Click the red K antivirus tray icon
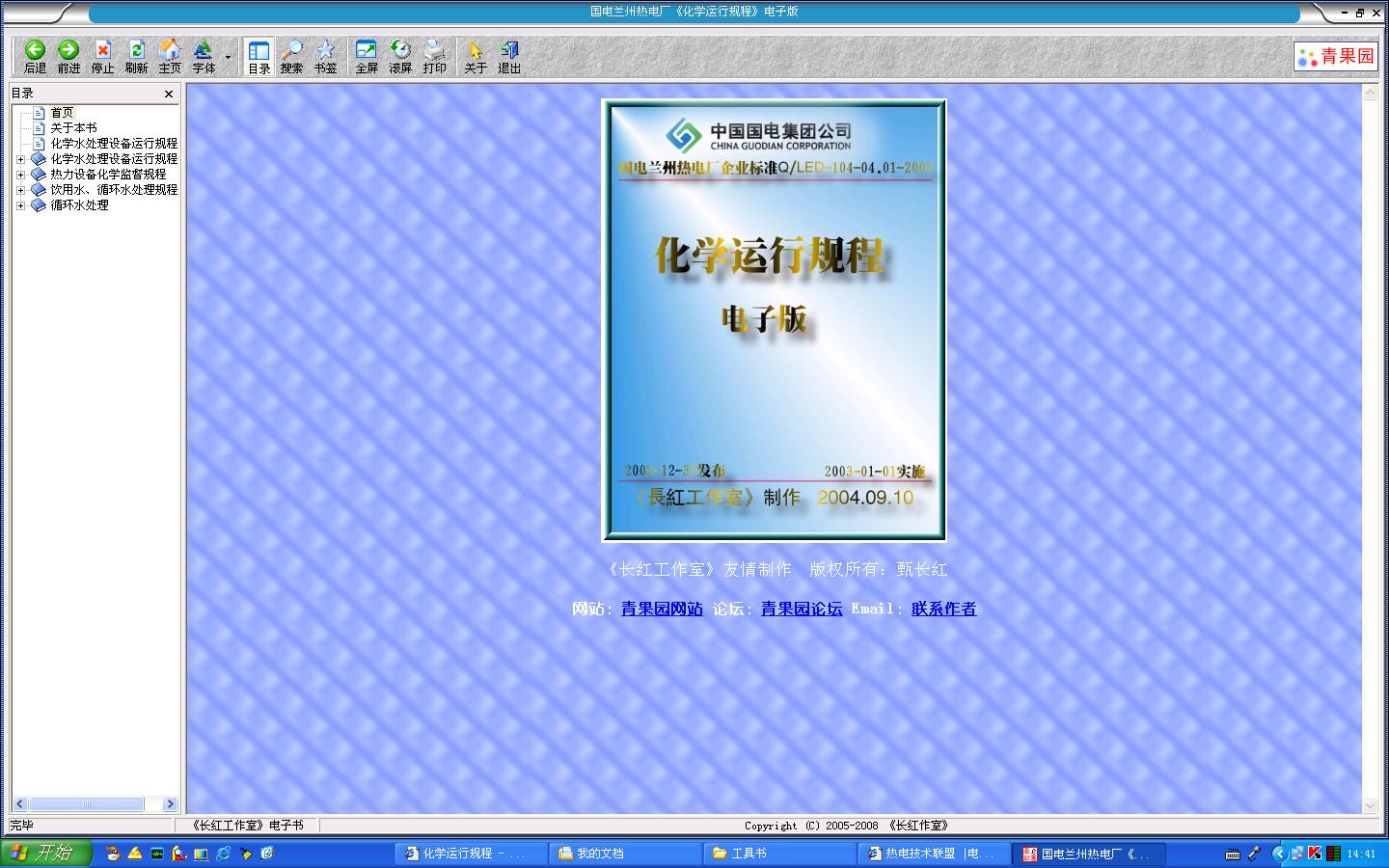The width and height of the screenshot is (1389, 868). pos(1315,854)
